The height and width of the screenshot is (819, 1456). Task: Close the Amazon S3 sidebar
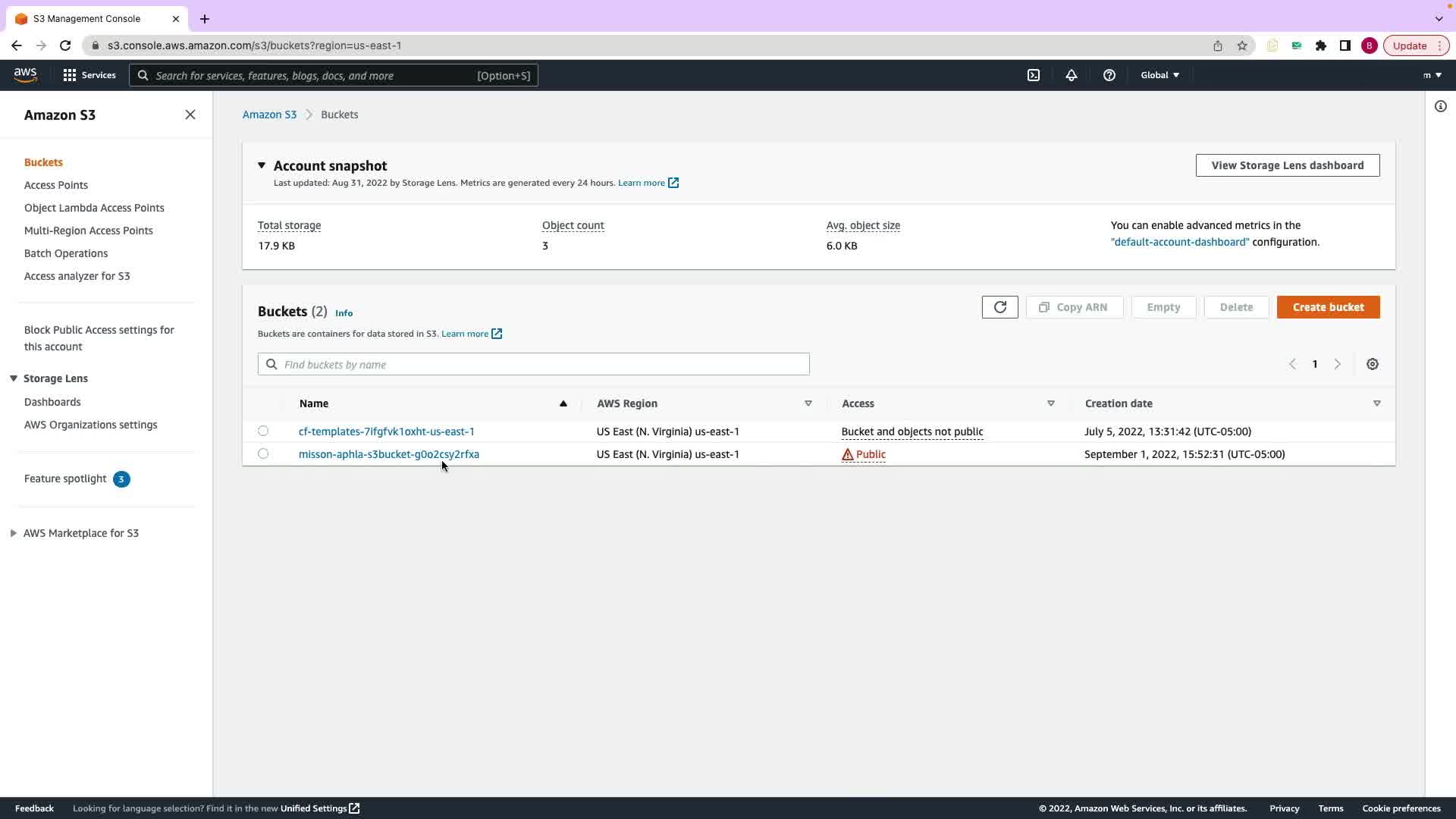click(x=190, y=115)
